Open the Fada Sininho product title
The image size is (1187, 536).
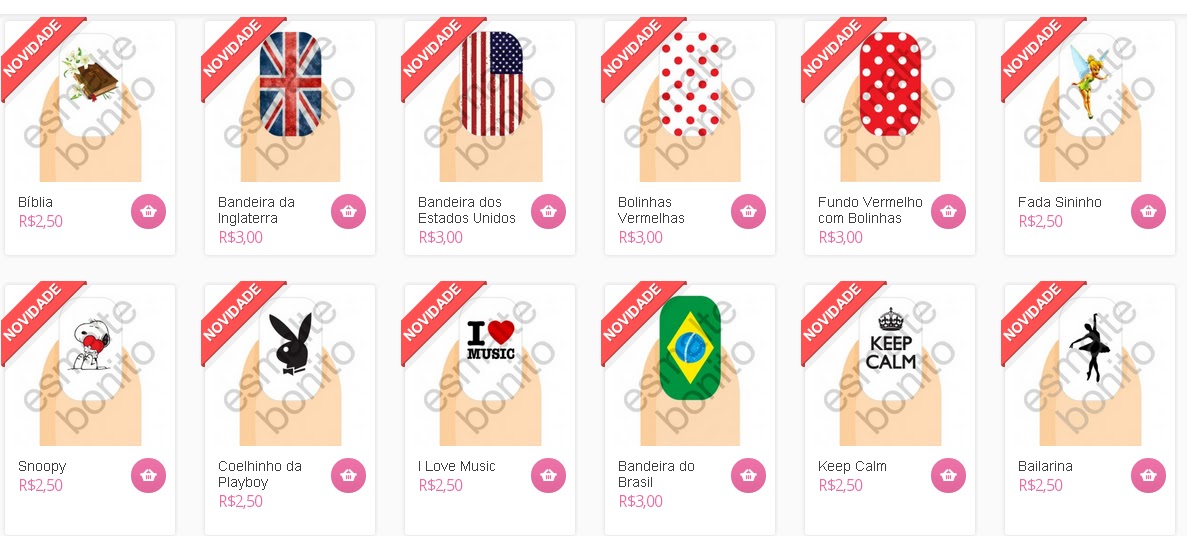[1059, 202]
